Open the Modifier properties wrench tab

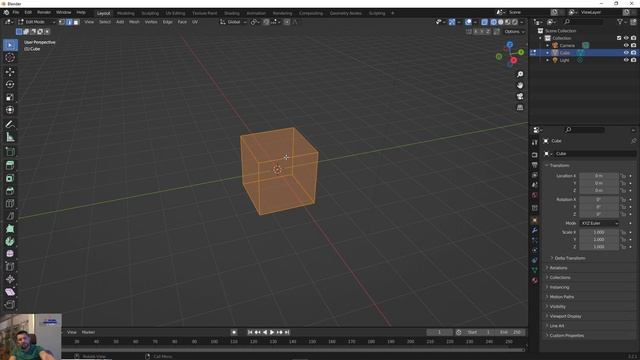535,230
